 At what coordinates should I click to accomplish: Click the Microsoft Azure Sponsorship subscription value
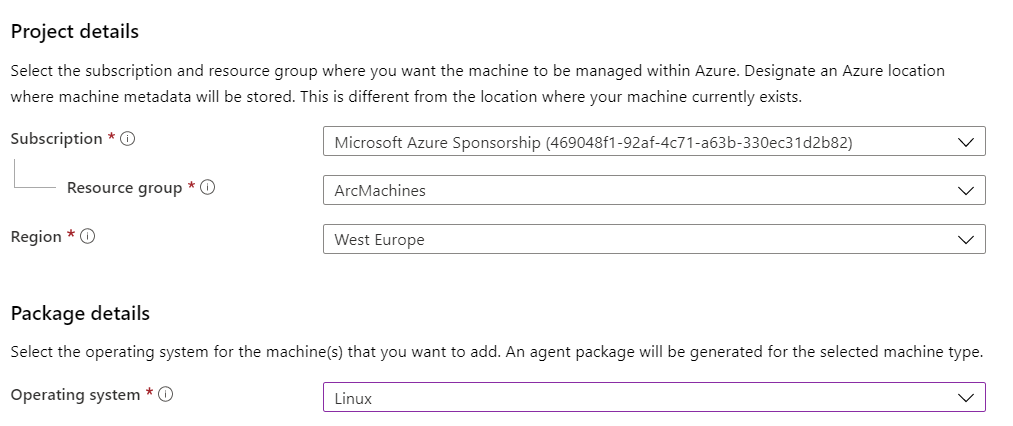tap(593, 143)
